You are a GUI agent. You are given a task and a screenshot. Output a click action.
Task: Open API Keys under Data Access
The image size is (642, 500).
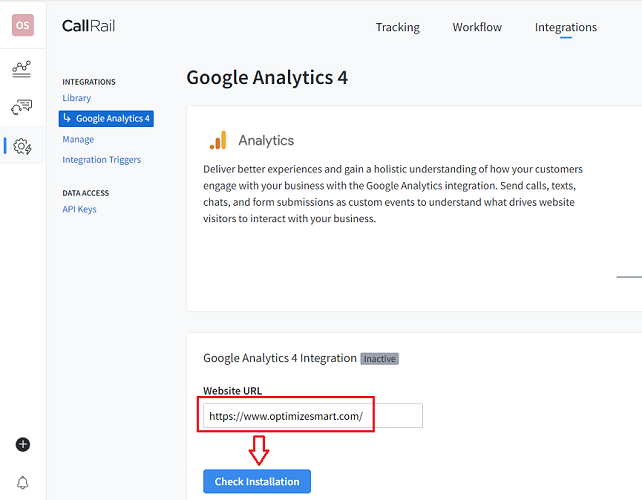(79, 209)
